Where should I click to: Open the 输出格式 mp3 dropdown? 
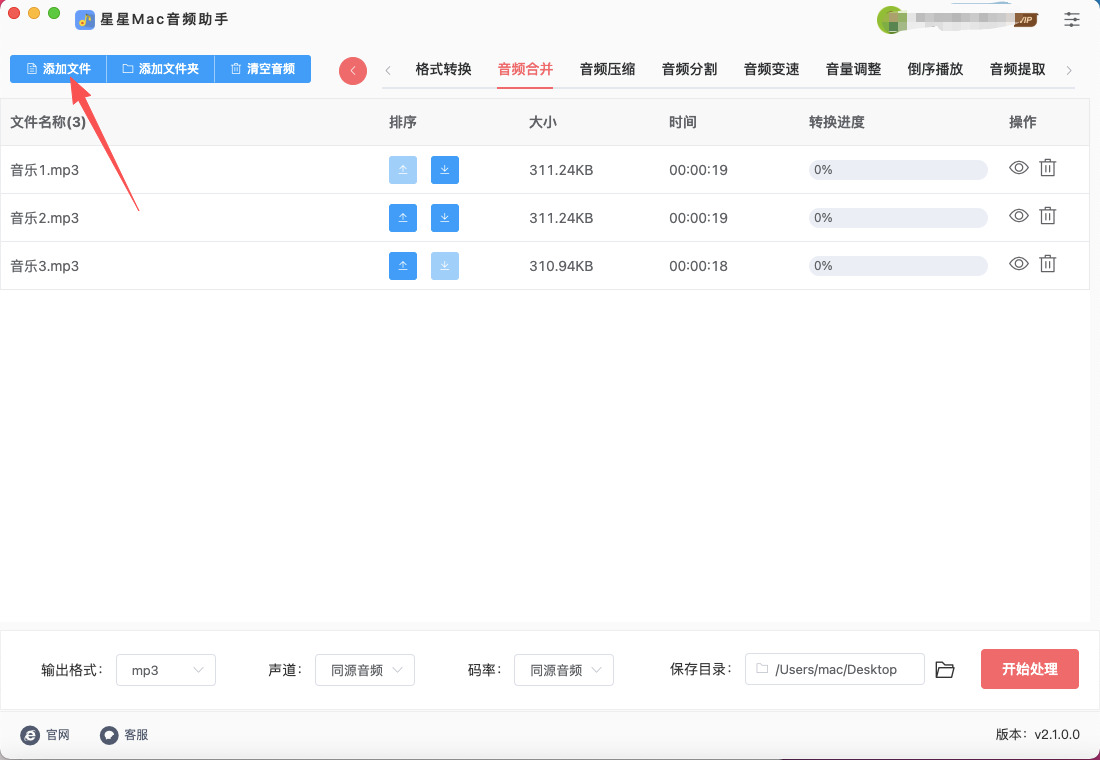[166, 670]
